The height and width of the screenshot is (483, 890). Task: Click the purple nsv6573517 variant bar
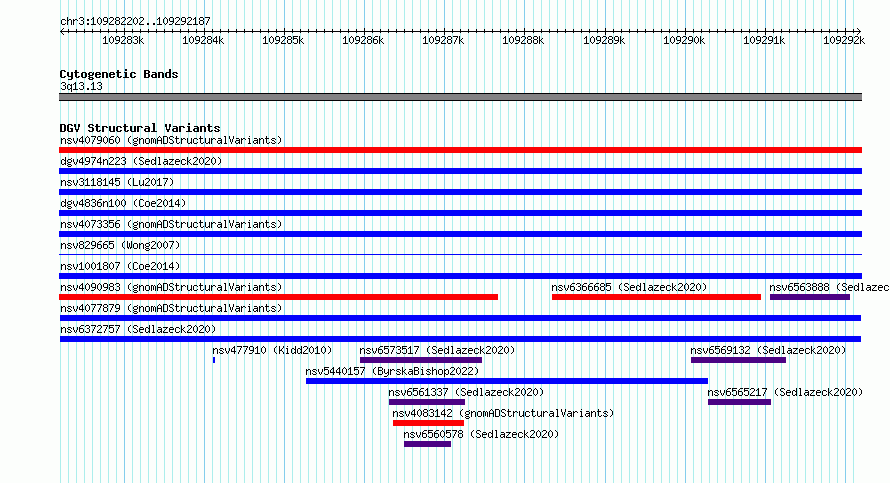[x=421, y=360]
